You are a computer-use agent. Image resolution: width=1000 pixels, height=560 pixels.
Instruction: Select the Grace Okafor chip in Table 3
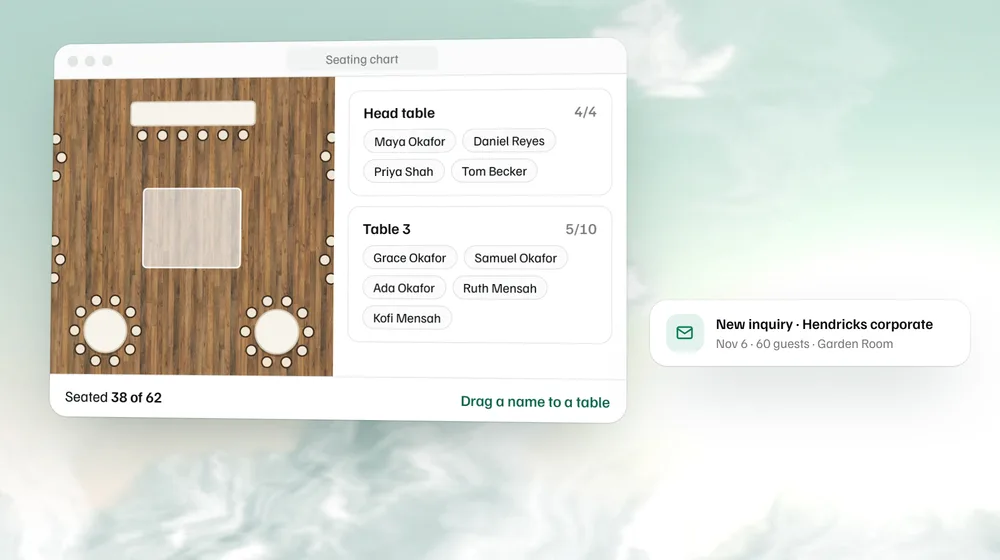[409, 258]
